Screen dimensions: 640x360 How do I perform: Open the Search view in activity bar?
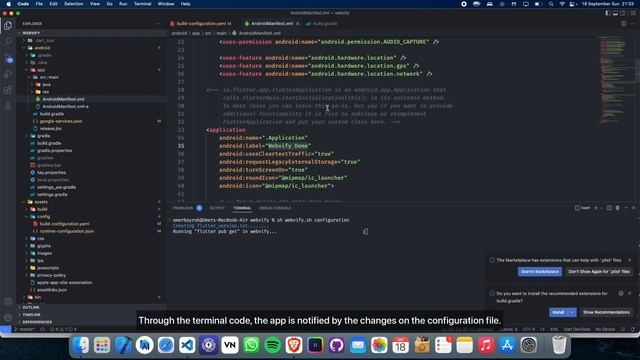point(8,42)
